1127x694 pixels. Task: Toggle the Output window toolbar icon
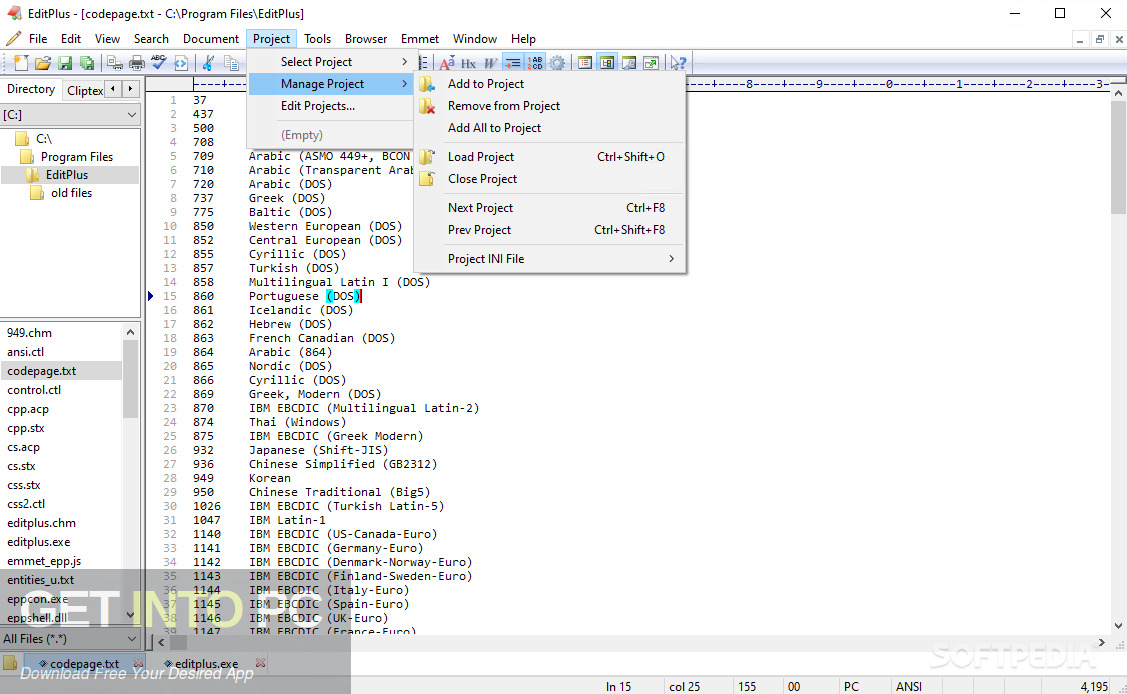click(629, 63)
